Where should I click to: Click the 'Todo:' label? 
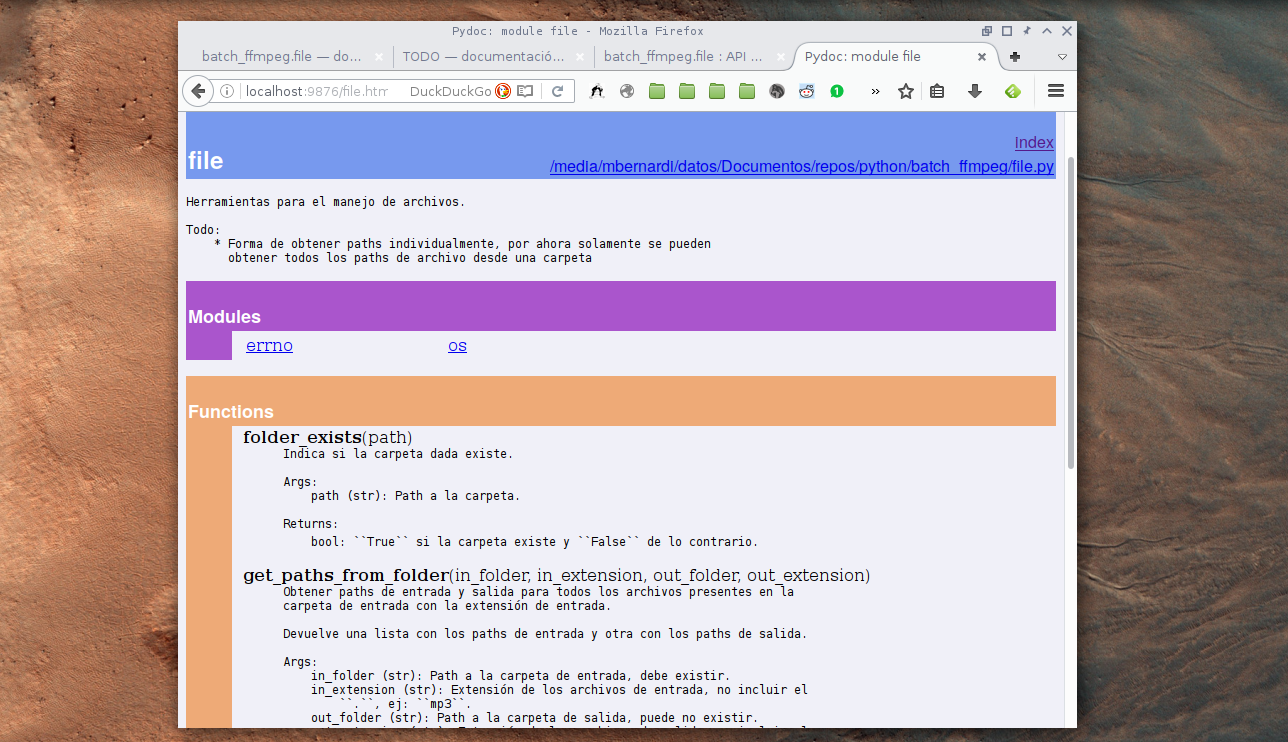tap(203, 230)
